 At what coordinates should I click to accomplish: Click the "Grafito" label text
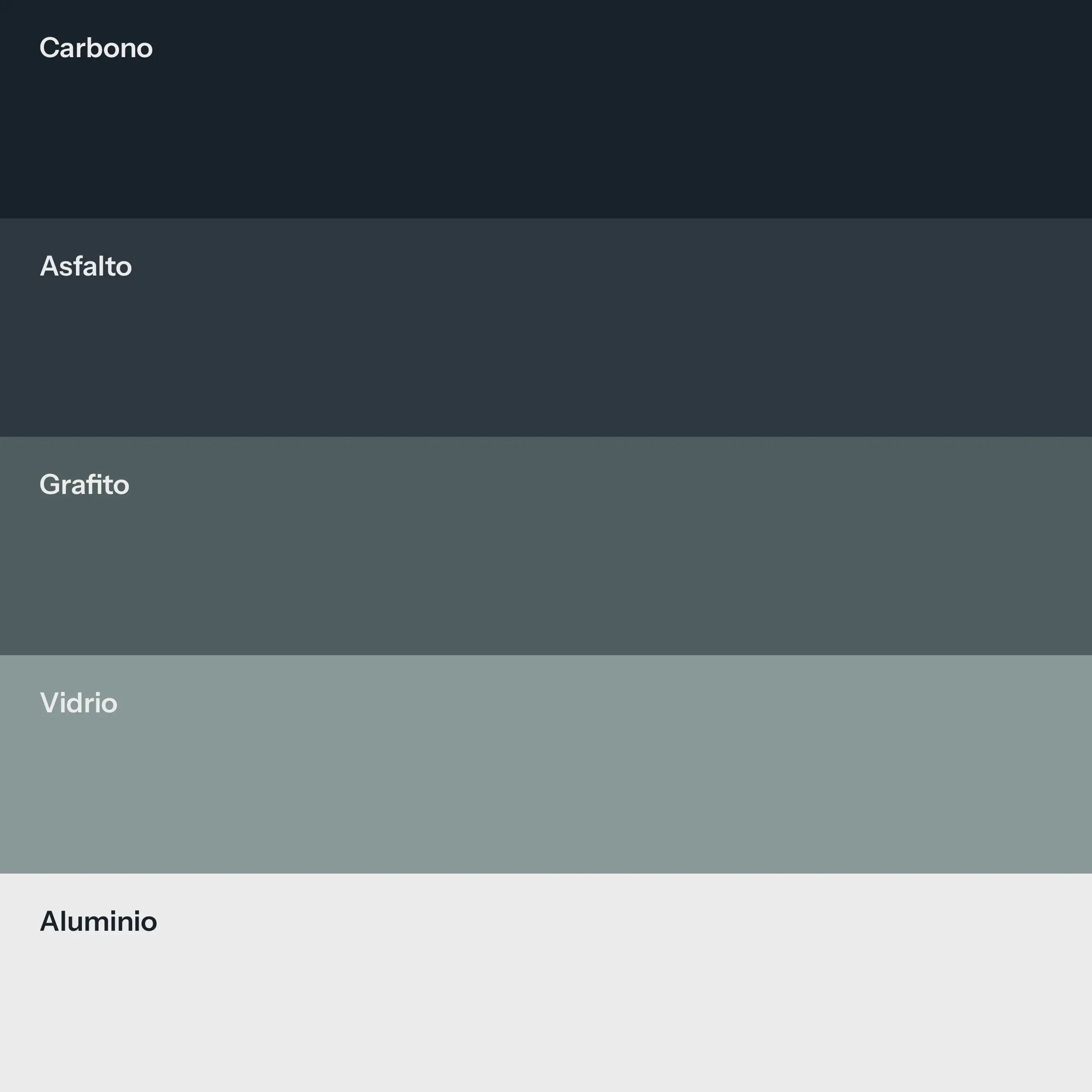click(85, 485)
